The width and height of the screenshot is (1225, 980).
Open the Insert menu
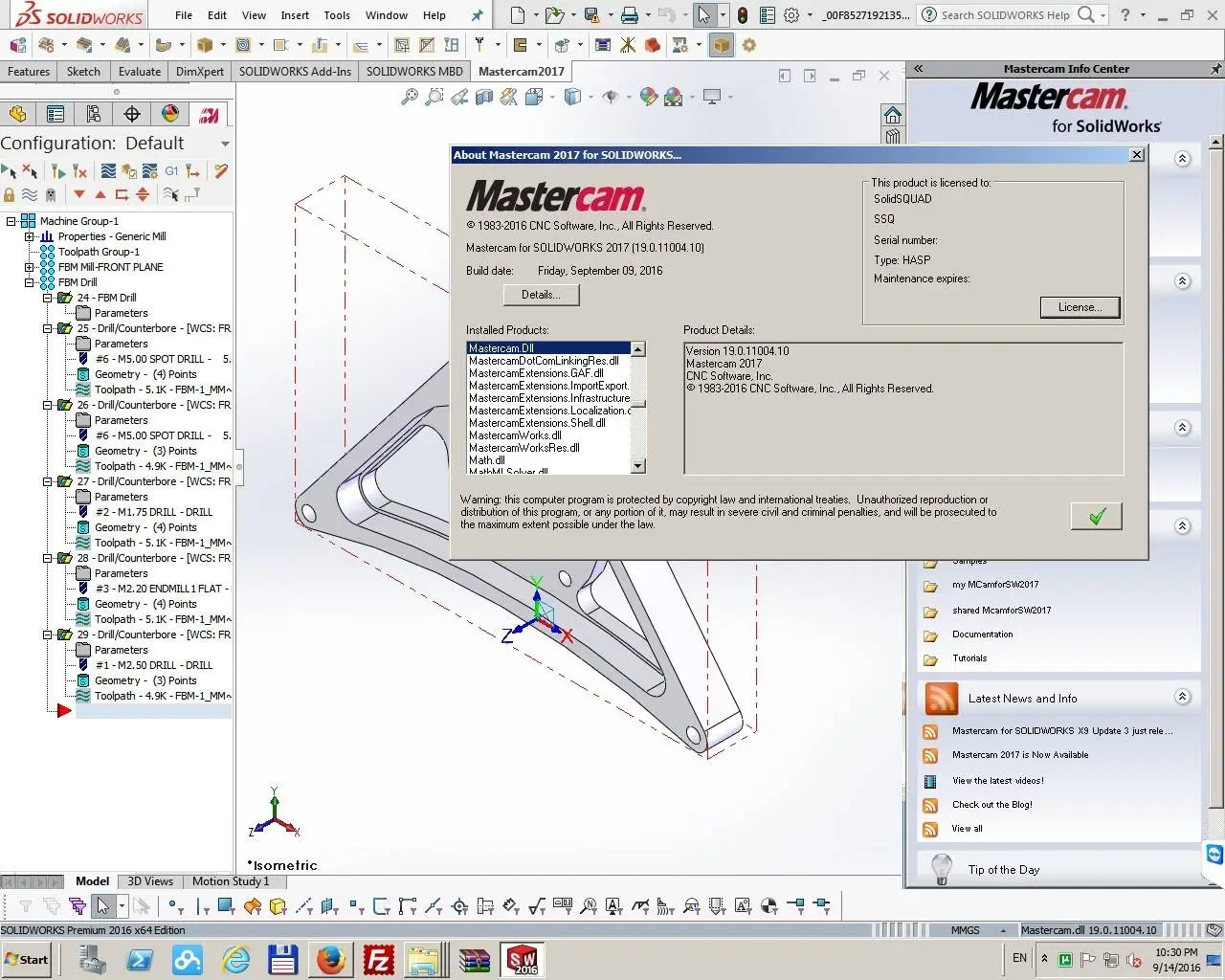[x=295, y=15]
